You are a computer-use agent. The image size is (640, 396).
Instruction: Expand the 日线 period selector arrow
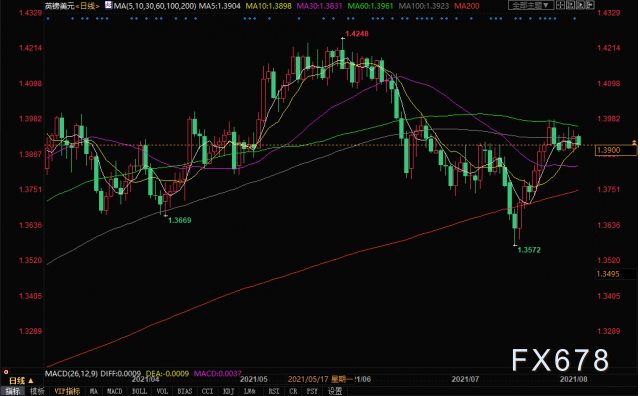coord(31,381)
